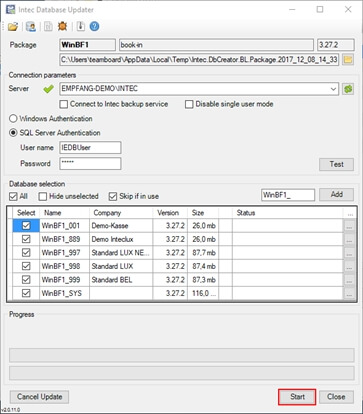Uncheck the WinBF1_889 row checkbox

click(x=26, y=239)
